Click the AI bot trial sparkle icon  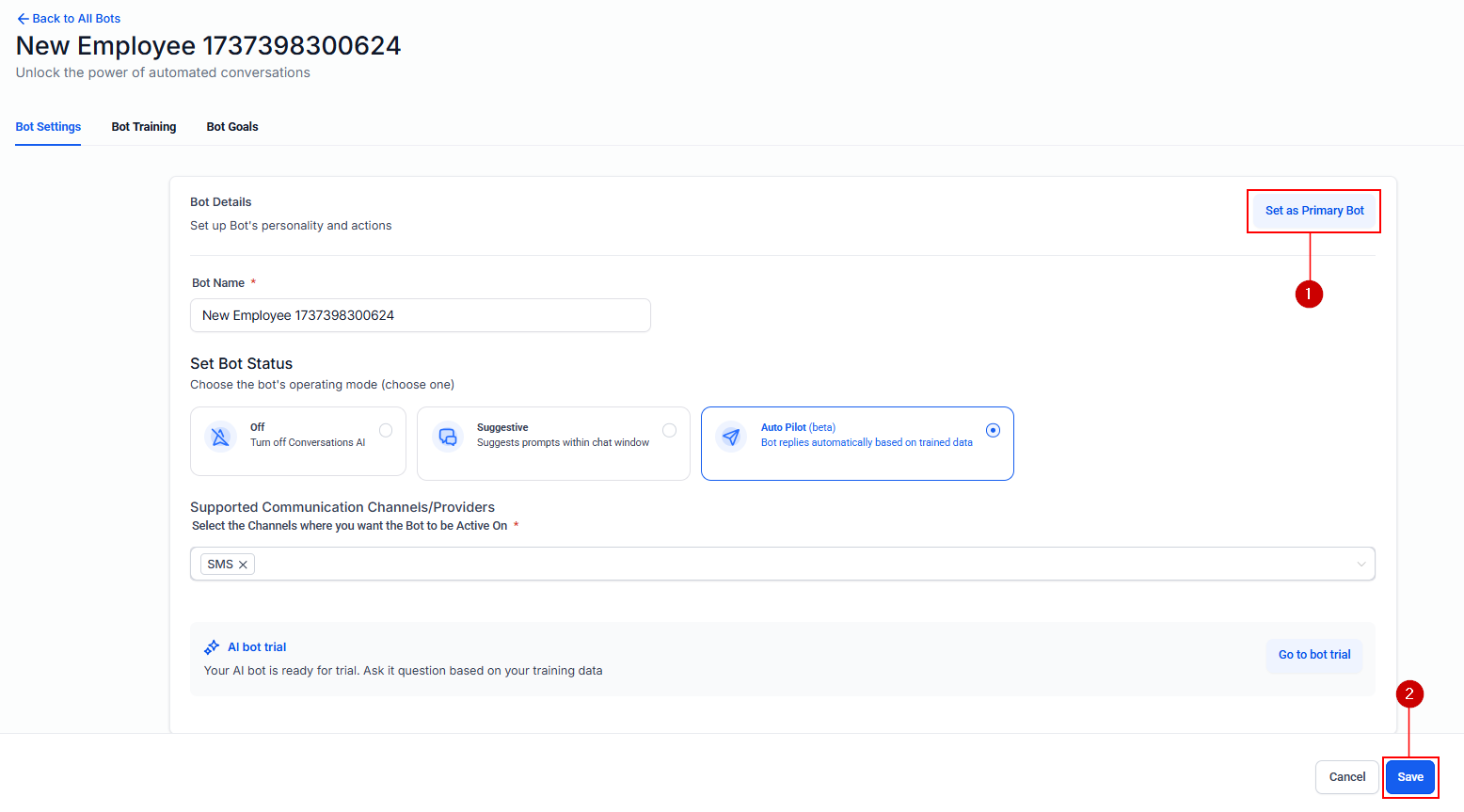click(x=212, y=645)
